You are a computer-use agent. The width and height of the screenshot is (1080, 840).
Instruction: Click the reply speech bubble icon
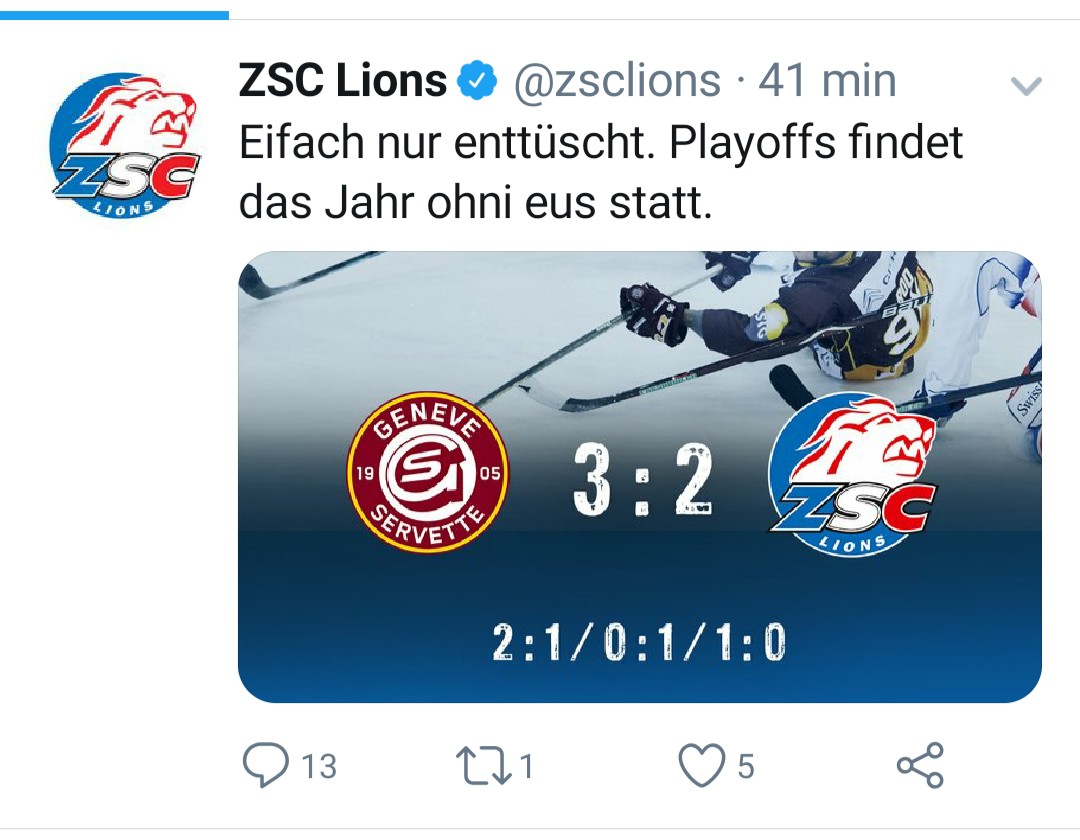(x=264, y=766)
